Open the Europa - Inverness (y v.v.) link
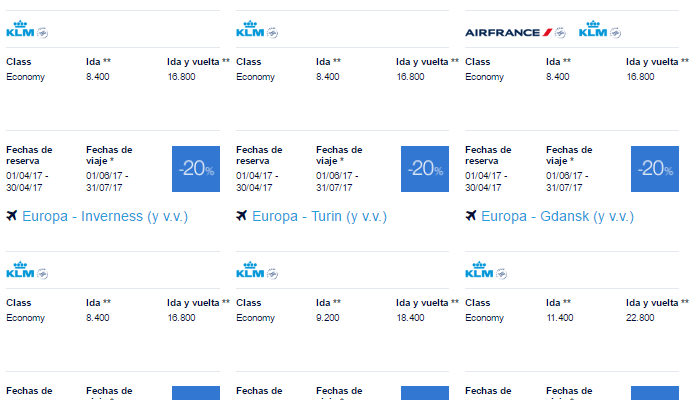This screenshot has height=400, width=693. 105,217
